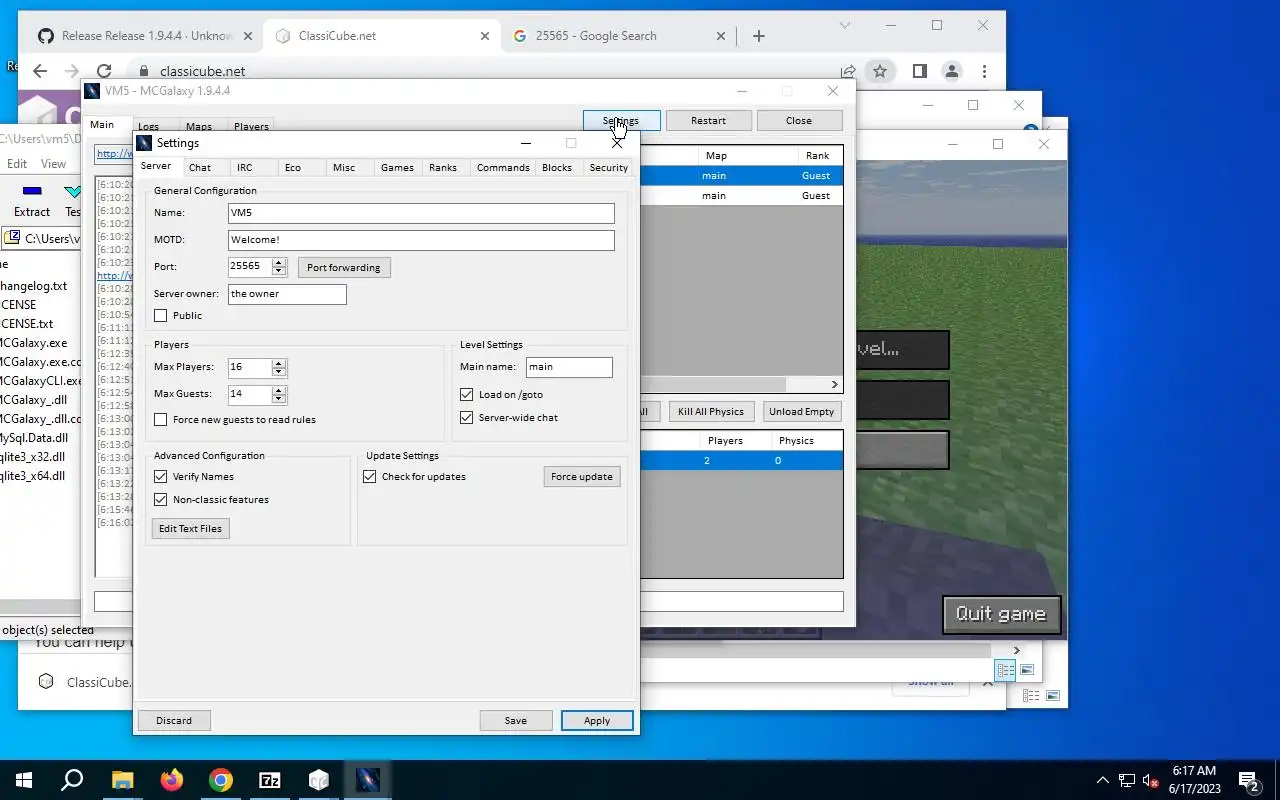Decrease Port value with down arrow
The height and width of the screenshot is (800, 1280).
click(279, 271)
